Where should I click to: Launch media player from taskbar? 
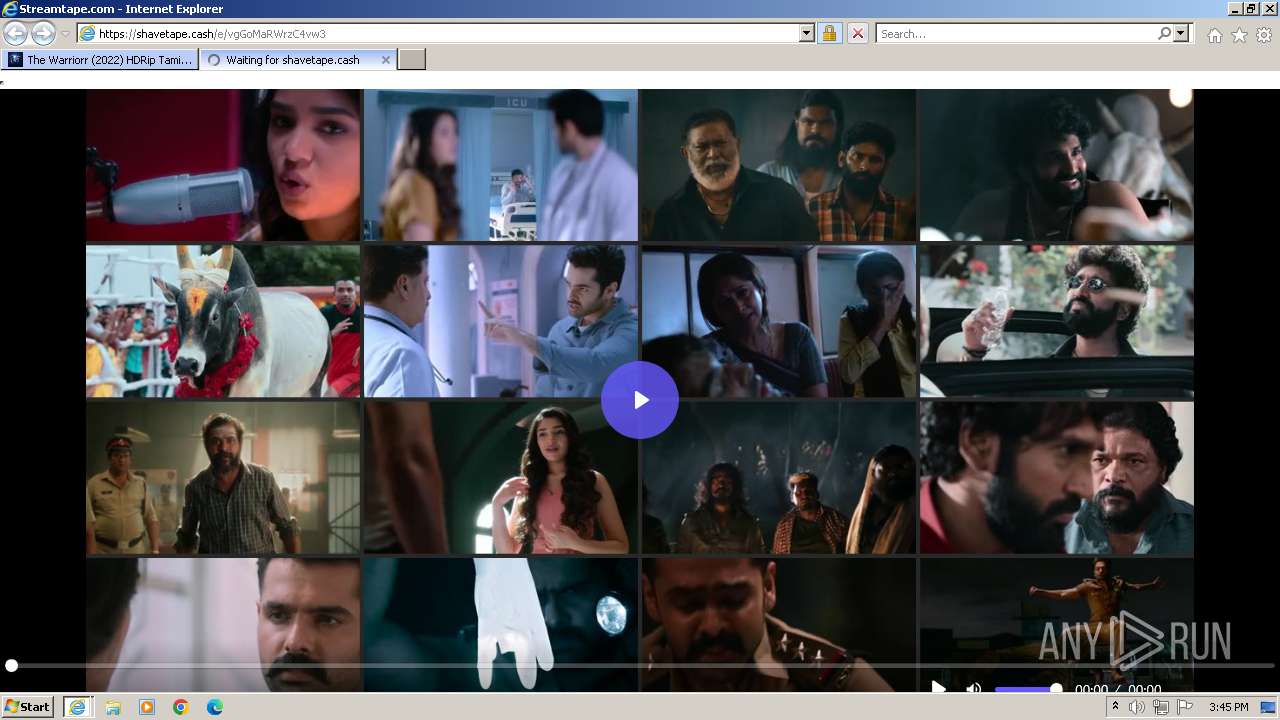[x=147, y=707]
